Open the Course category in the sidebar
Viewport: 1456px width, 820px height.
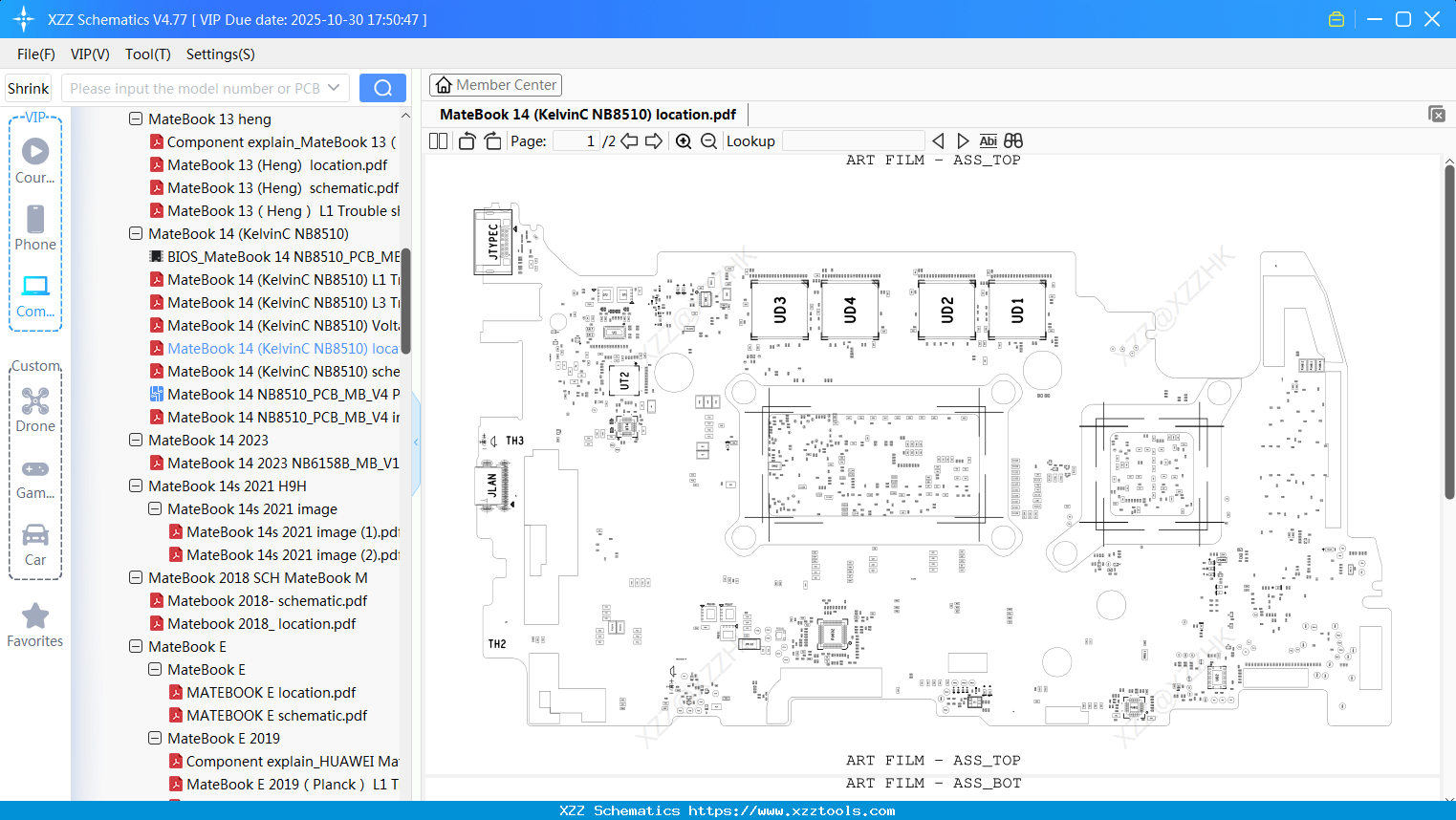pos(35,162)
